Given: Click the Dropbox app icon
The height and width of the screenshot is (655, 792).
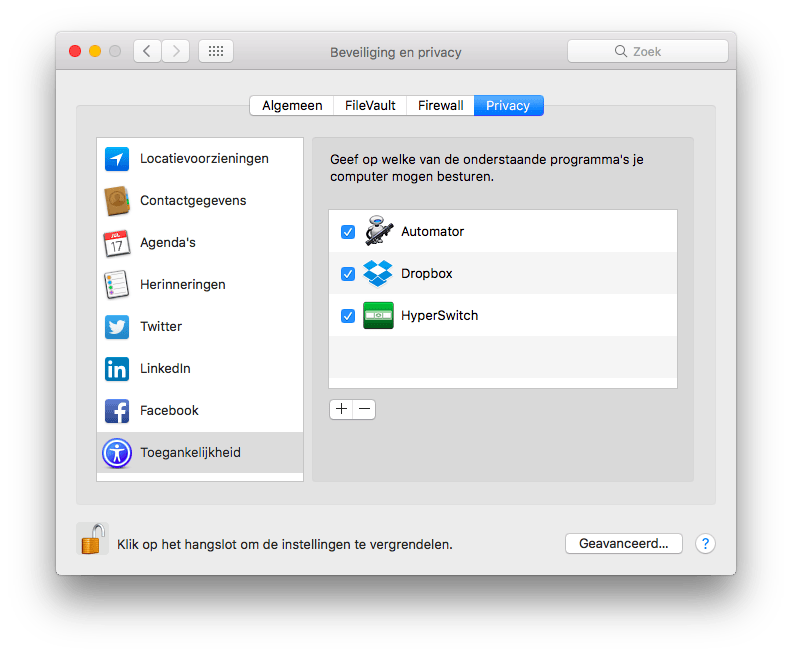Looking at the screenshot, I should click(x=378, y=273).
